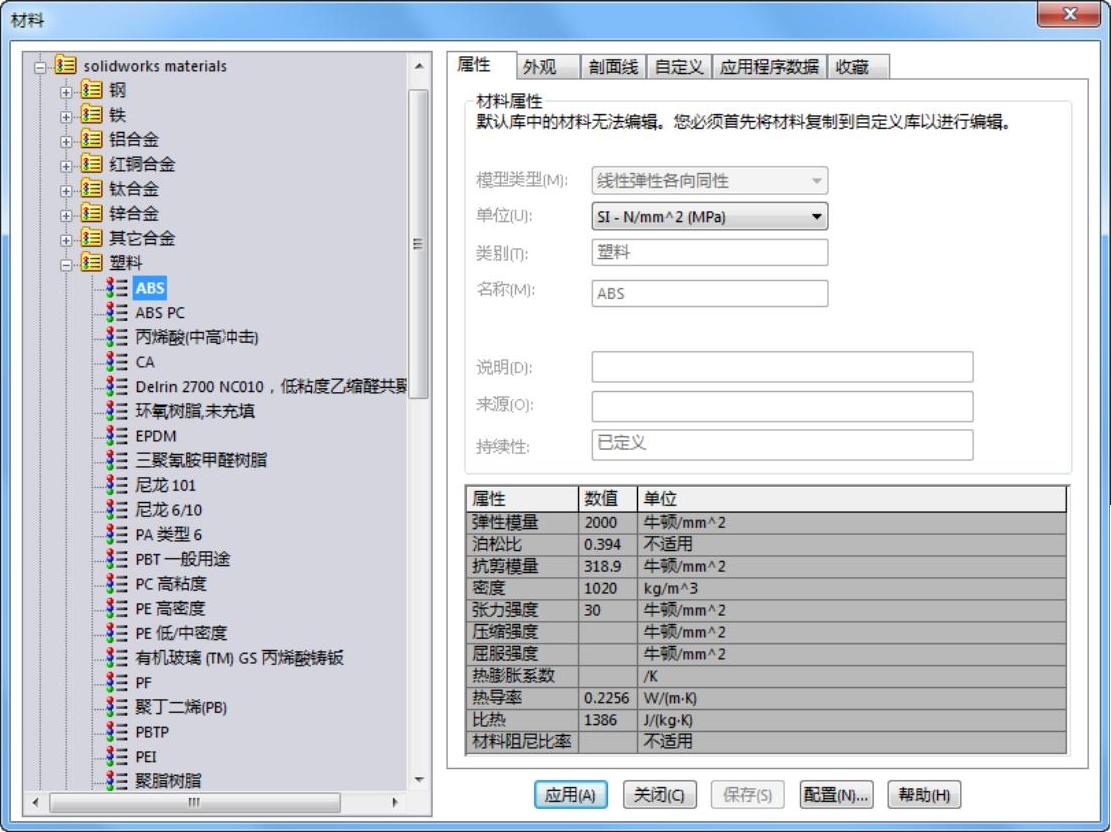This screenshot has height=832, width=1111.
Task: Click the 其它合金 folder icon
Action: (x=91, y=238)
